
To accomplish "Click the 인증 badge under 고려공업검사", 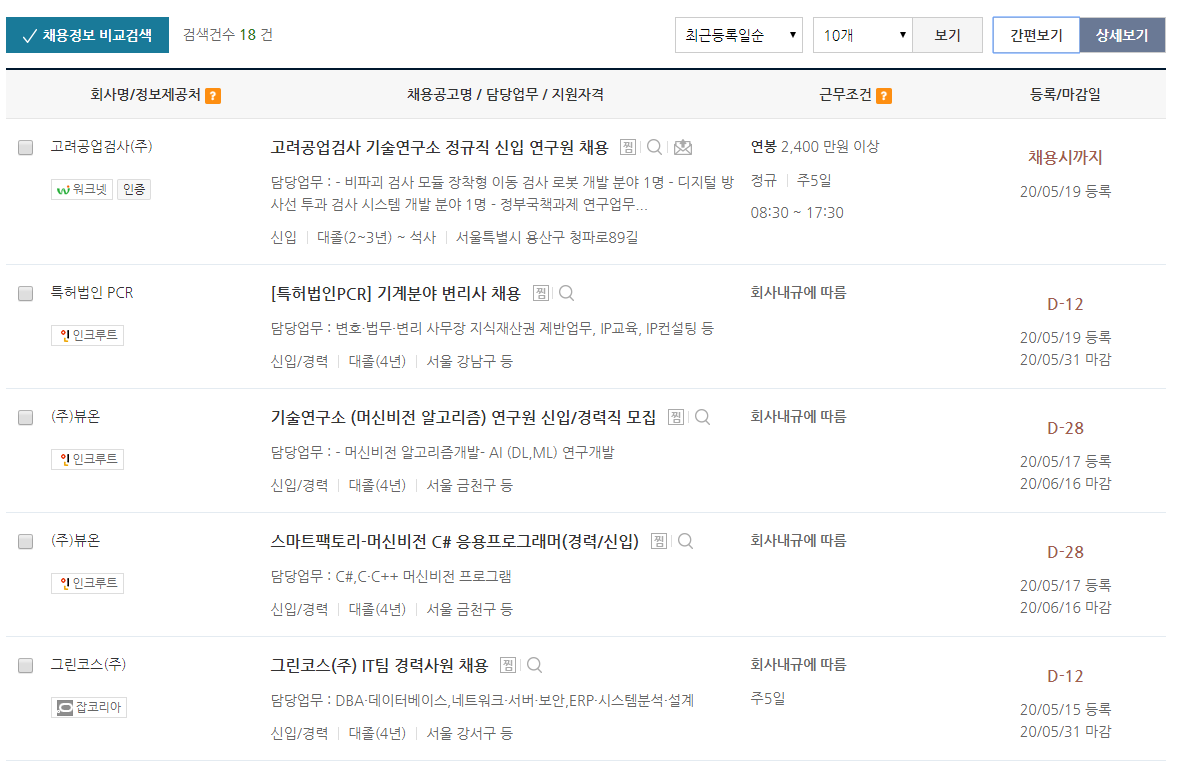I will click(134, 189).
